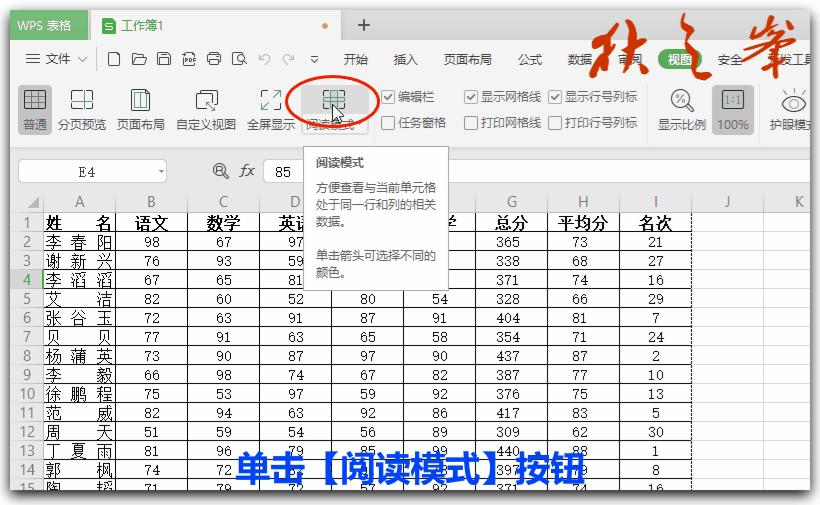Click the zoom magnifier beside formula bar
The width and height of the screenshot is (820, 505).
[220, 171]
